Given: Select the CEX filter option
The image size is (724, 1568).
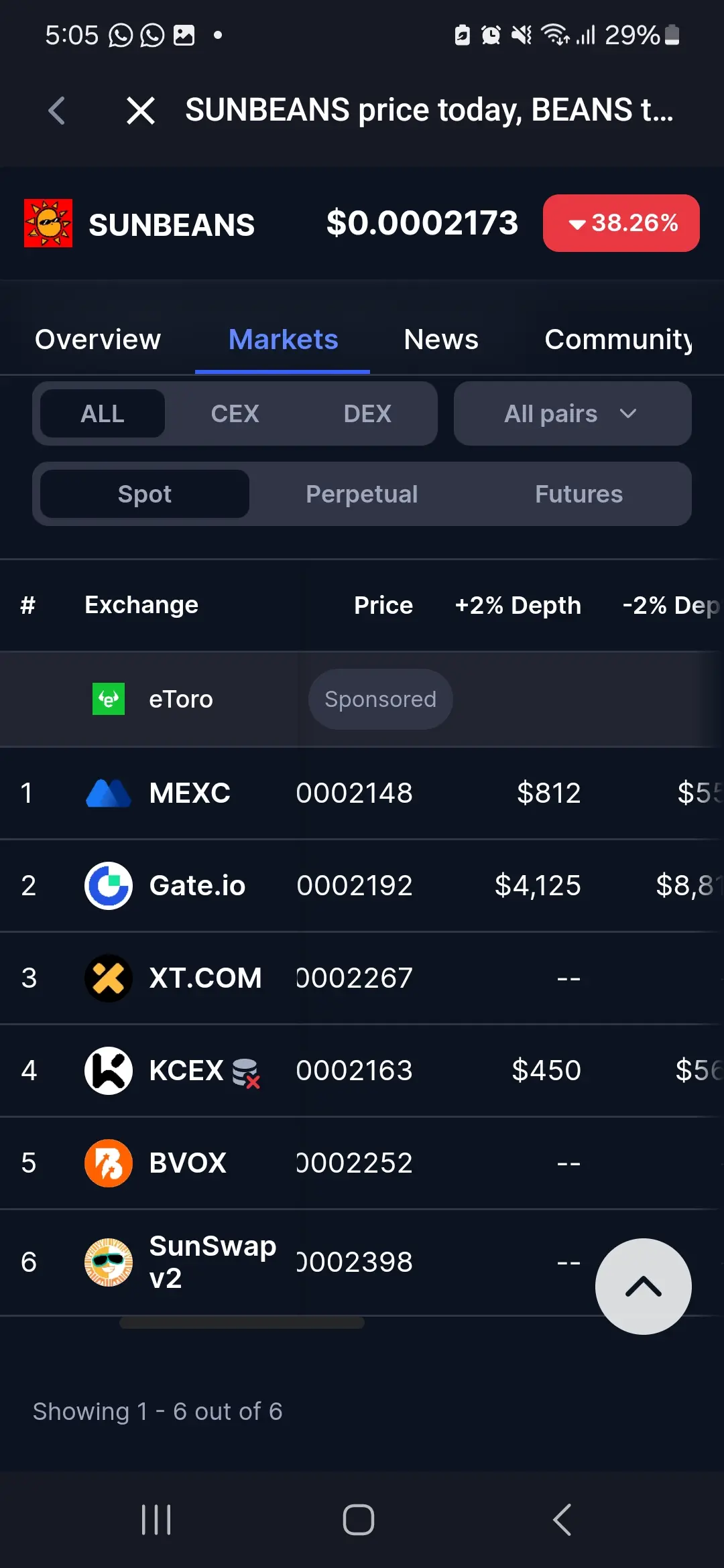Looking at the screenshot, I should [x=235, y=414].
